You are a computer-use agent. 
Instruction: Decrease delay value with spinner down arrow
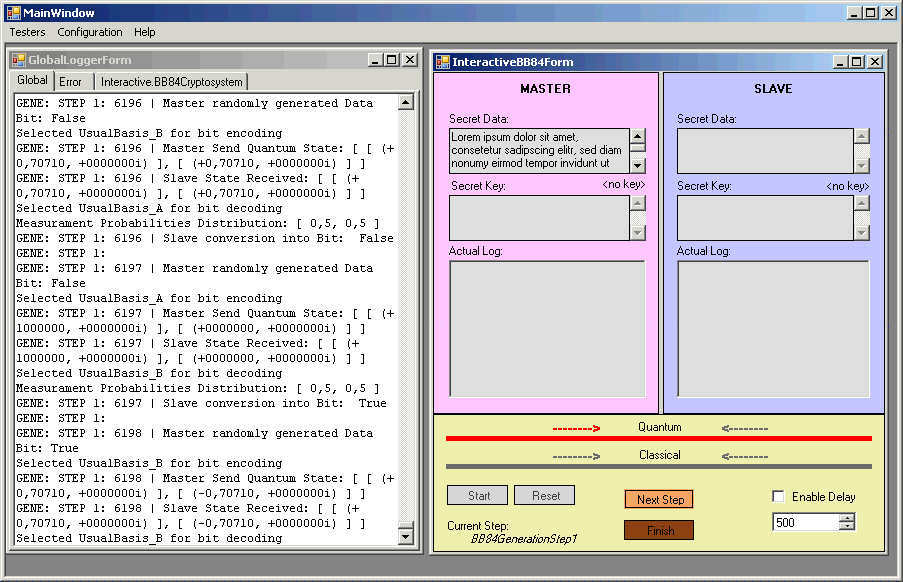coord(847,526)
